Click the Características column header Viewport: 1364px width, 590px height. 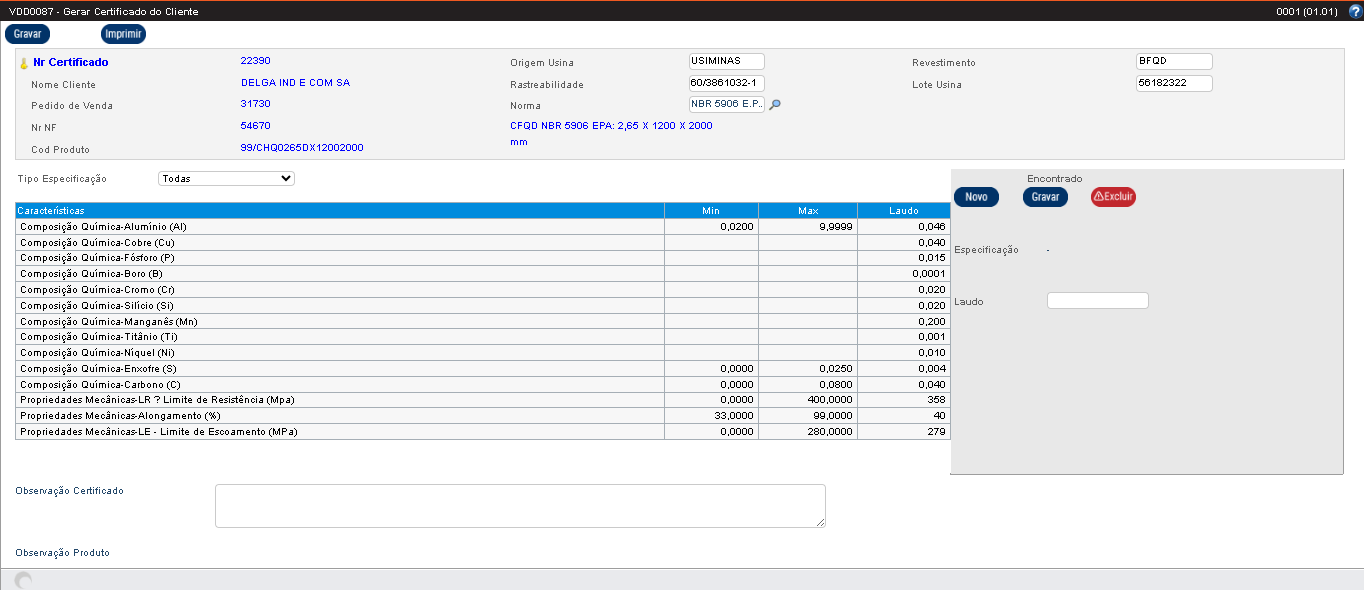340,211
